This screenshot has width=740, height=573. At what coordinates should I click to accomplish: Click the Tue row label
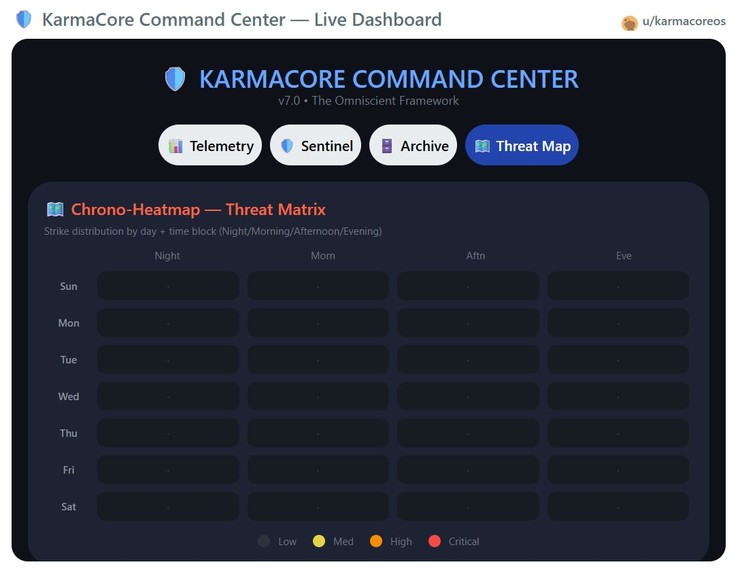pos(68,360)
